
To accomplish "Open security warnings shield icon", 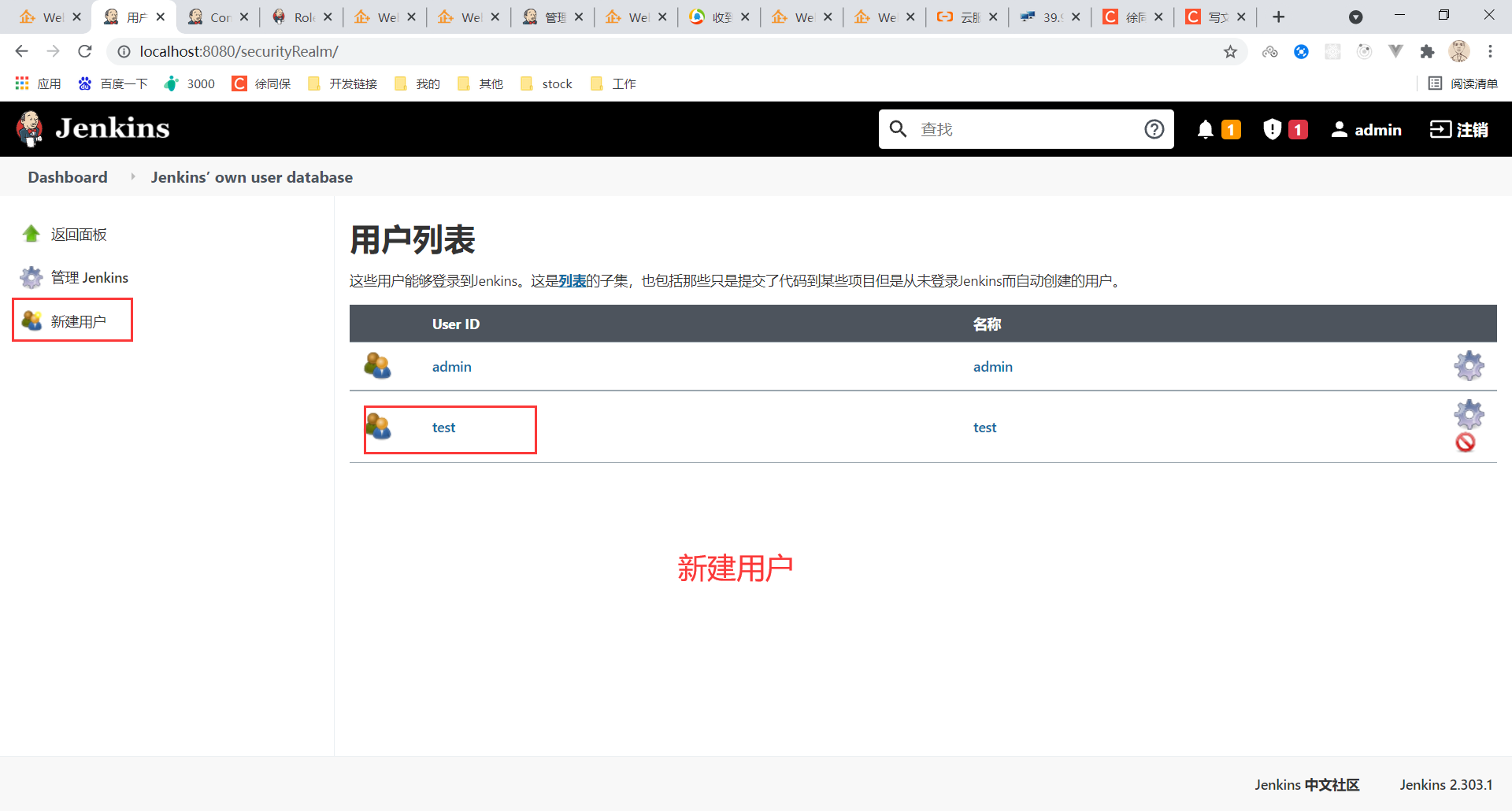I will [x=1272, y=129].
